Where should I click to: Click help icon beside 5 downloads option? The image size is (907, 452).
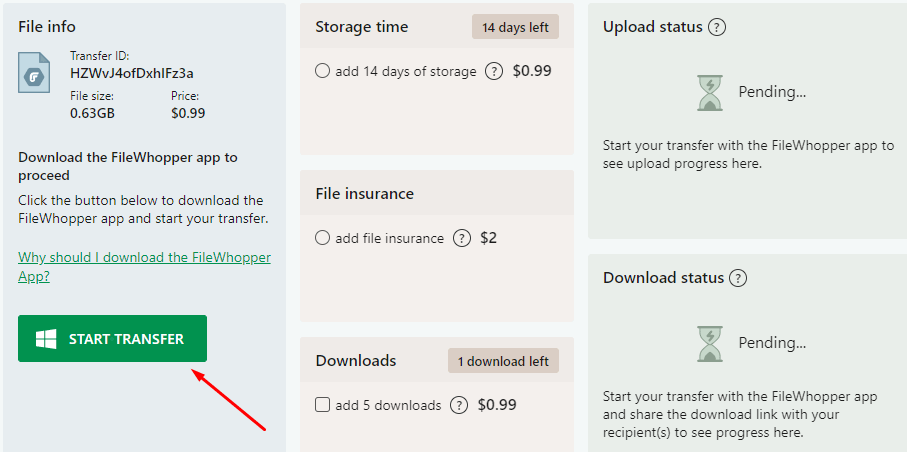tap(459, 405)
